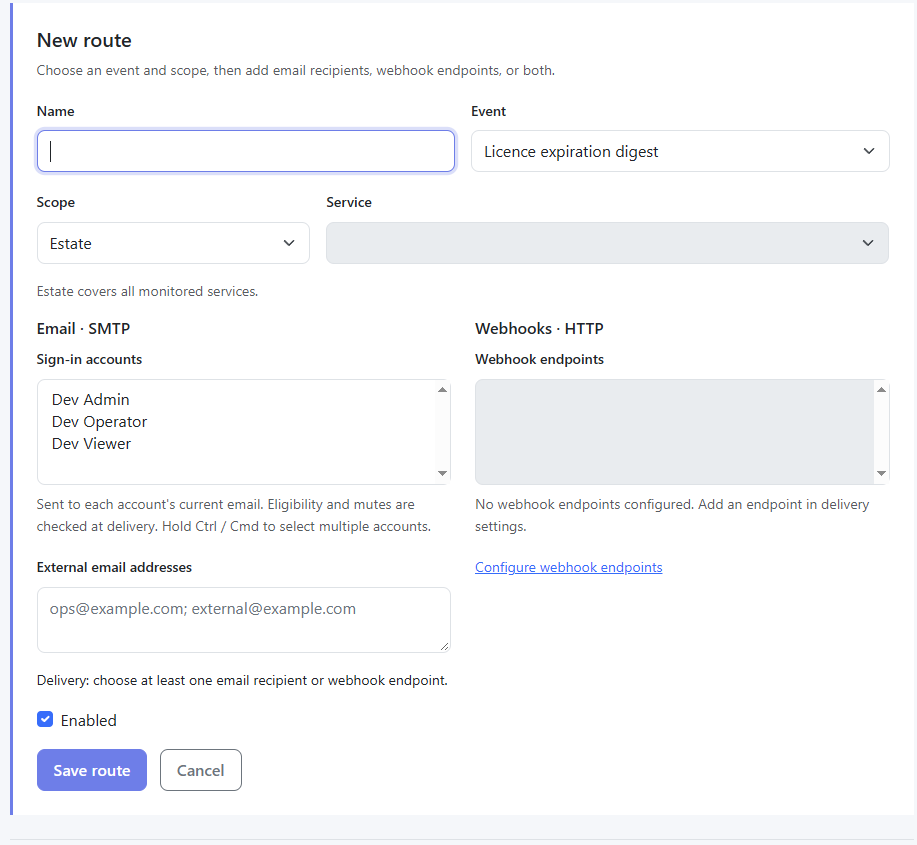Open the Event dropdown showing Licence expiration digest
917x845 pixels.
pyautogui.click(x=680, y=151)
